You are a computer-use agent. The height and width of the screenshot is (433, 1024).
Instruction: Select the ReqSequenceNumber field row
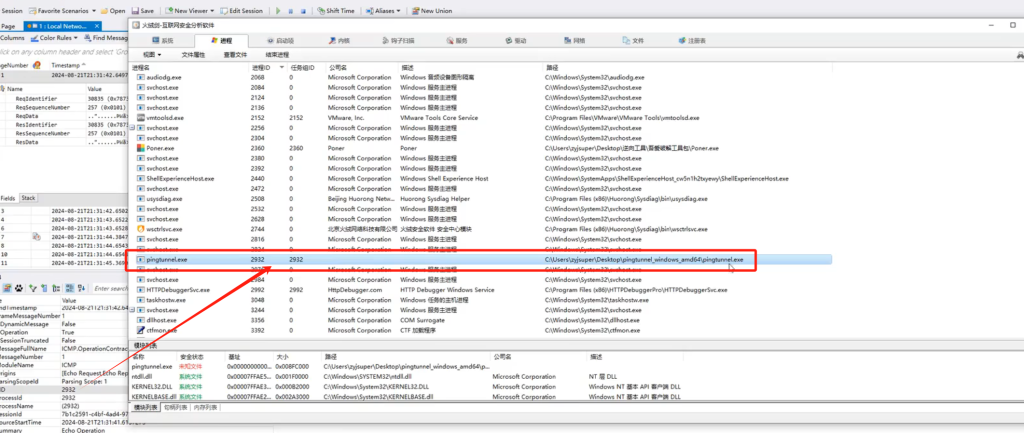(x=65, y=108)
